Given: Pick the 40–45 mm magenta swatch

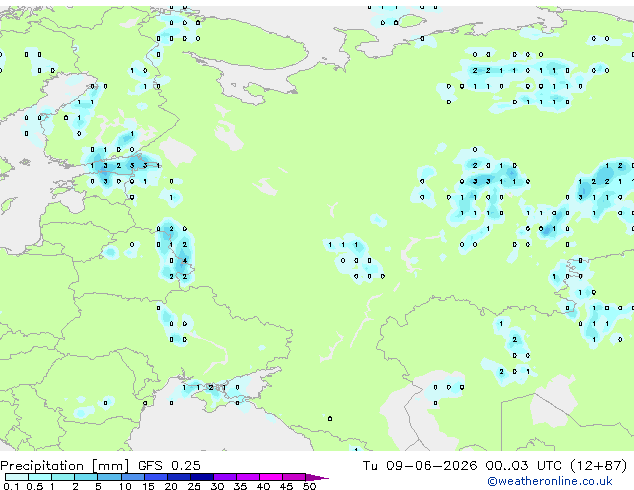Looking at the screenshot, I should [x=271, y=477].
